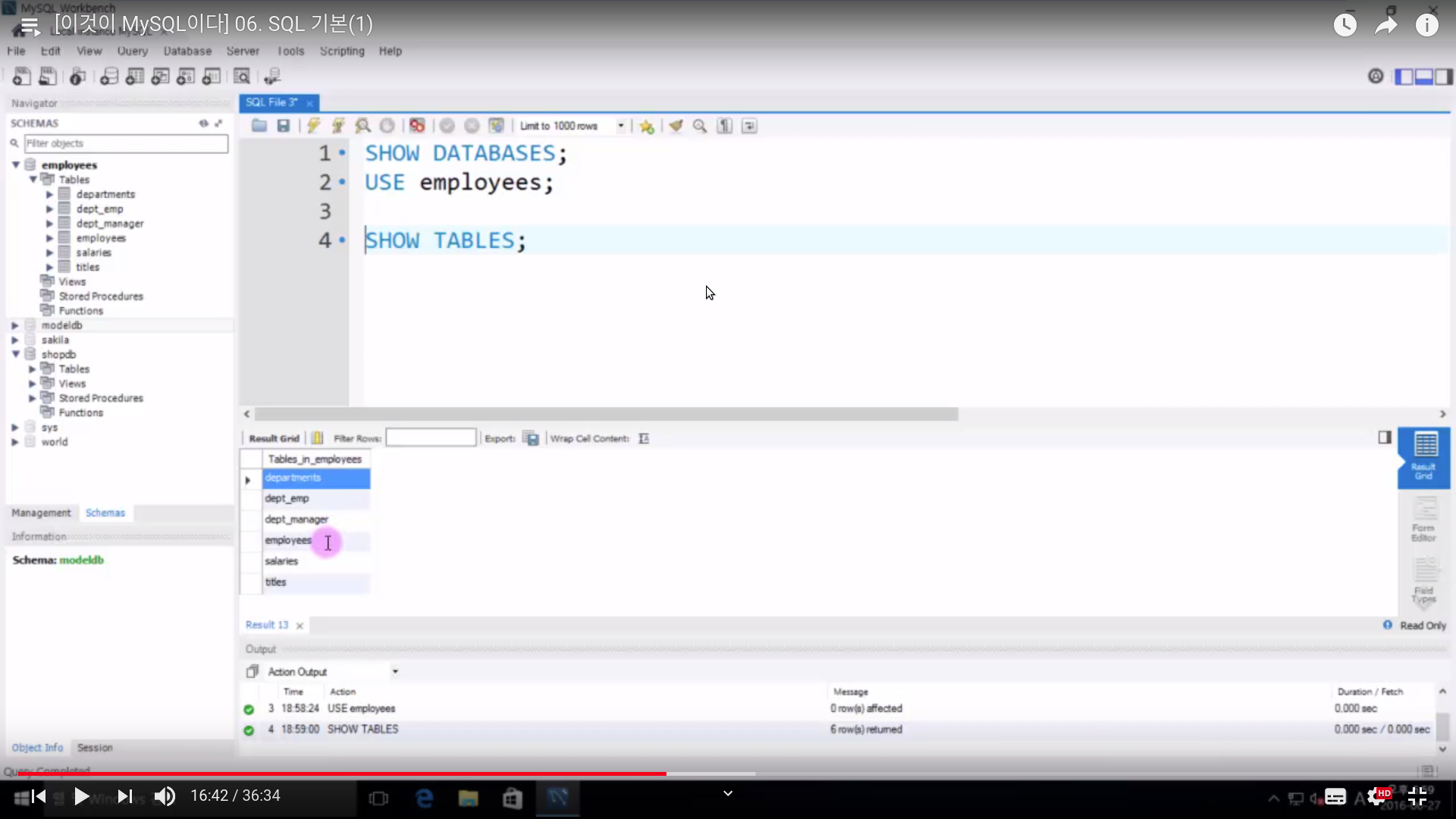Toggle continue on error icon
The height and width of the screenshot is (819, 1456).
417,126
